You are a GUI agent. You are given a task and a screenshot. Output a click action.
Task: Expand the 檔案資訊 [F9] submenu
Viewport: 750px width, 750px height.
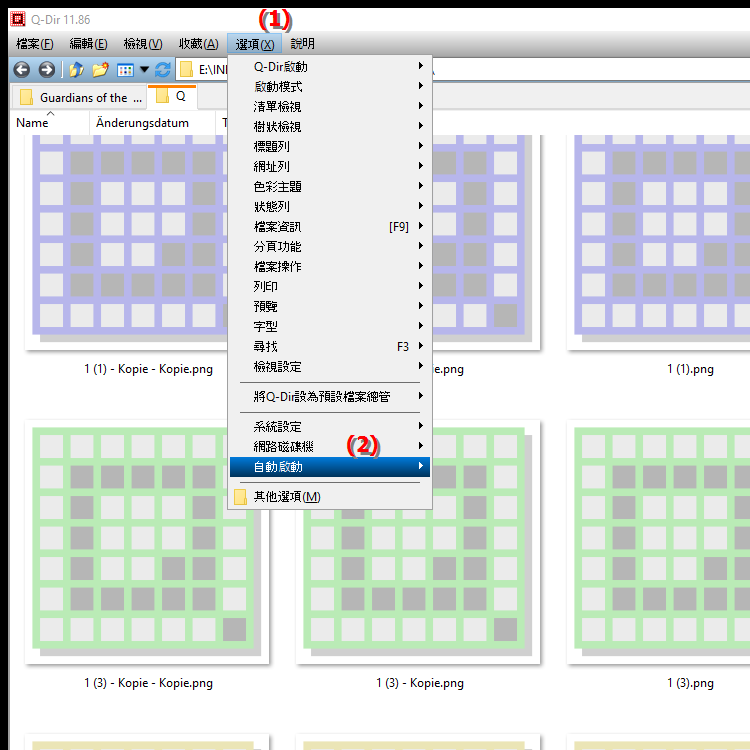pyautogui.click(x=330, y=227)
